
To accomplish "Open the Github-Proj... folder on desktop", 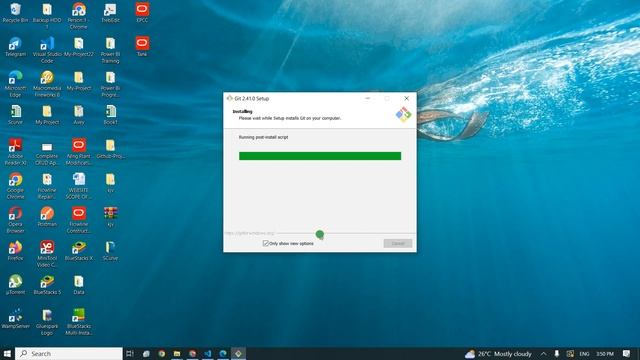I will point(110,149).
